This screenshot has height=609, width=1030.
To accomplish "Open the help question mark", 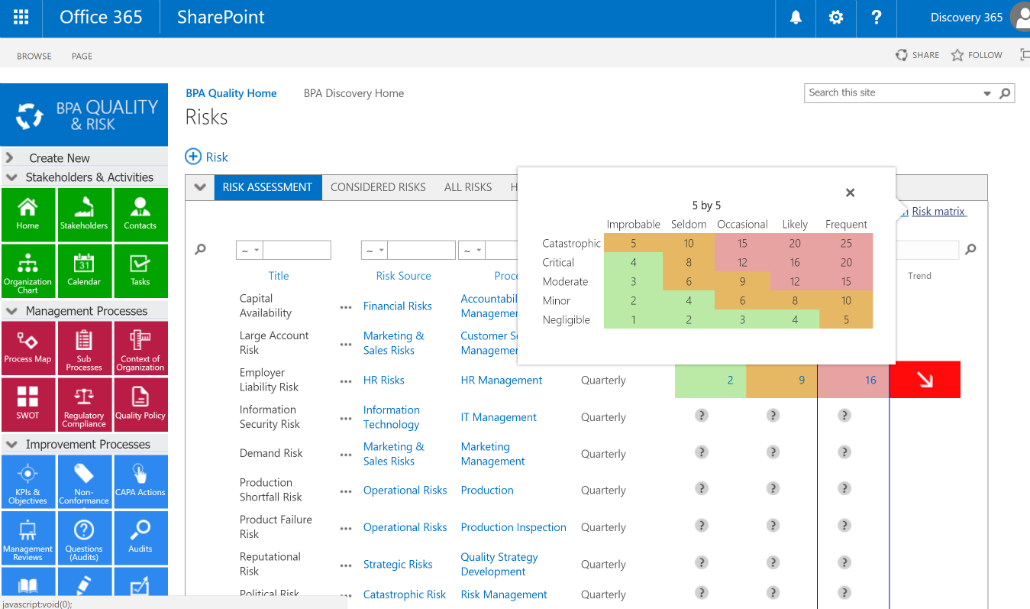I will point(876,18).
